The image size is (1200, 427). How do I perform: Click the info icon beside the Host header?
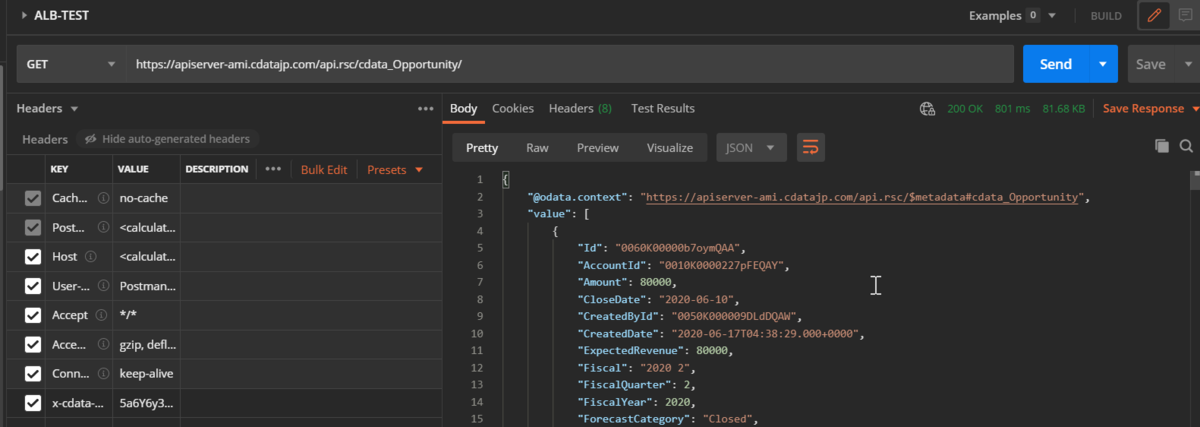click(x=92, y=257)
